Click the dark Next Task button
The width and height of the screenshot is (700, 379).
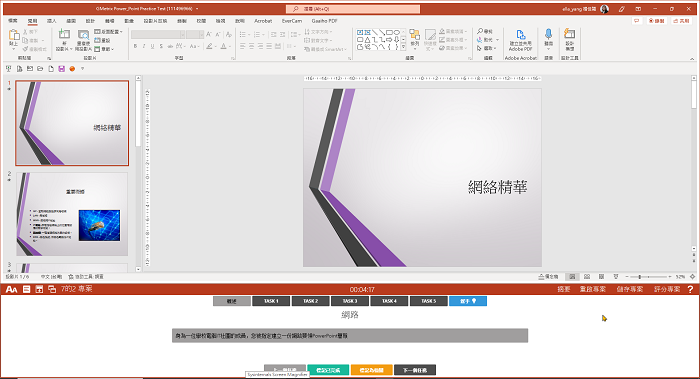pos(415,370)
